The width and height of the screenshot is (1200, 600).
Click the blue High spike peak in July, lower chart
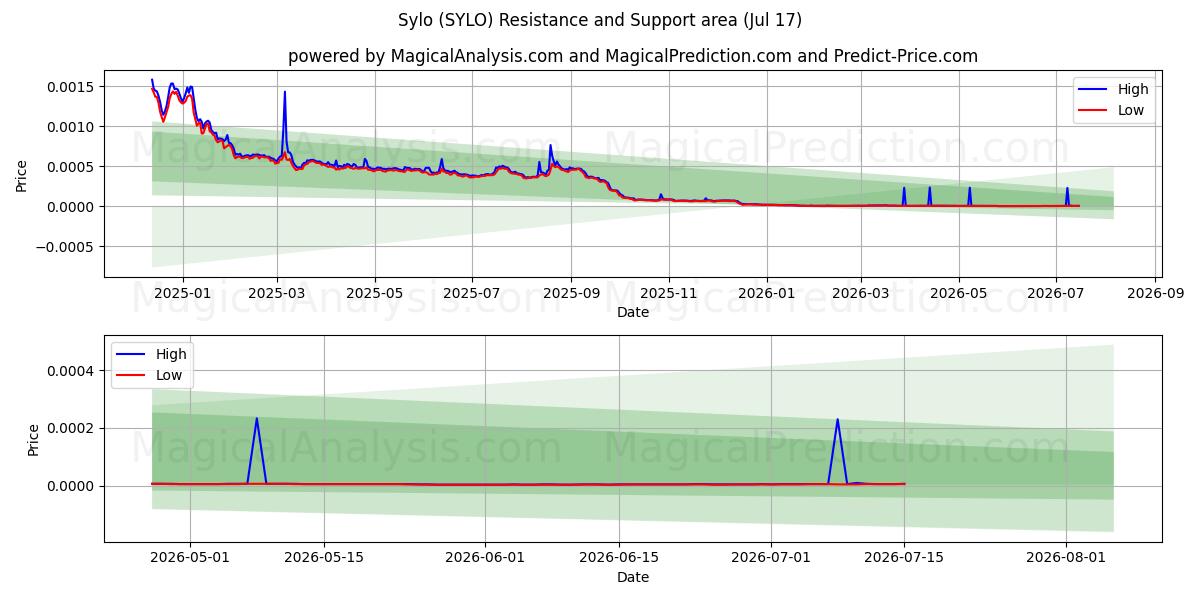point(837,421)
